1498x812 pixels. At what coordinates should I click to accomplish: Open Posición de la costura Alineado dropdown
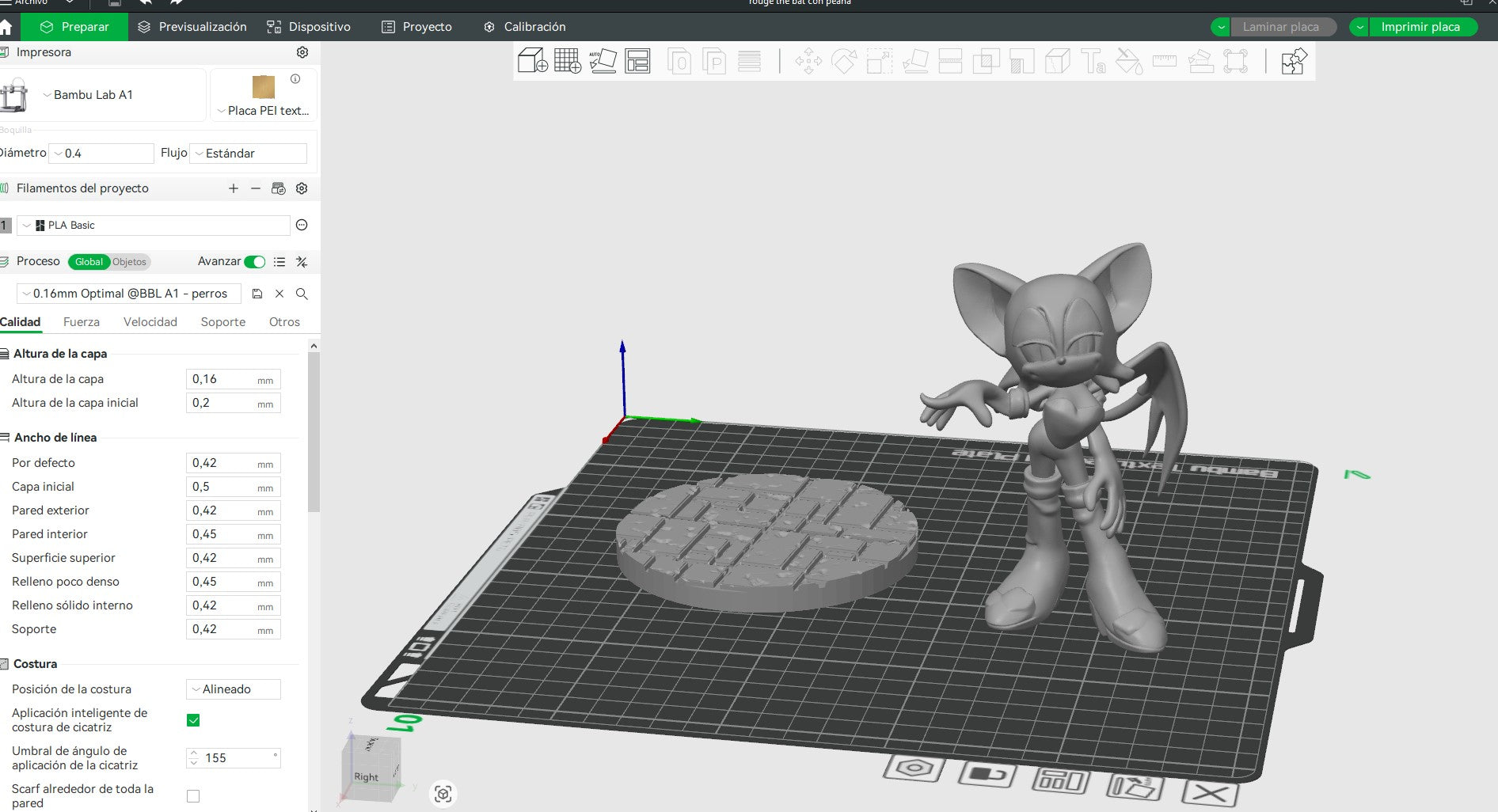tap(234, 689)
